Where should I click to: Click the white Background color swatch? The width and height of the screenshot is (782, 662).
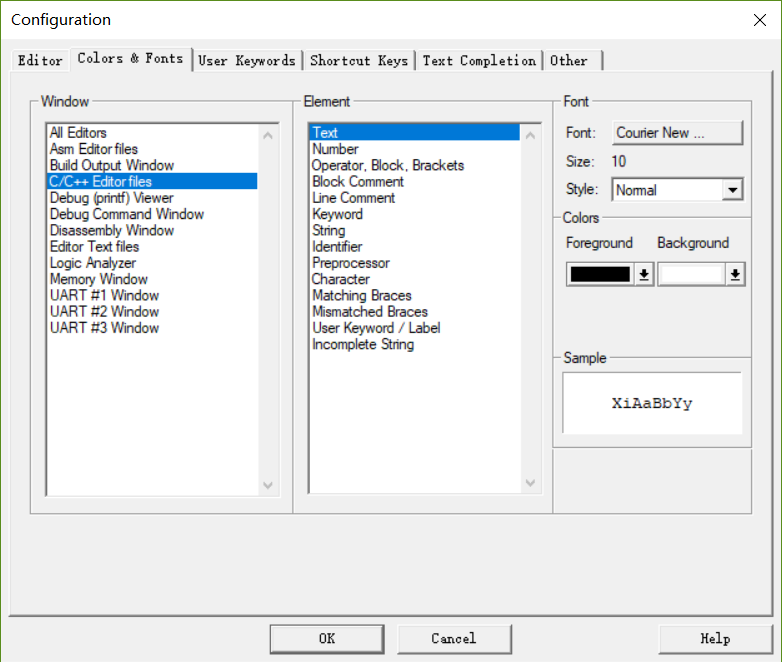691,274
